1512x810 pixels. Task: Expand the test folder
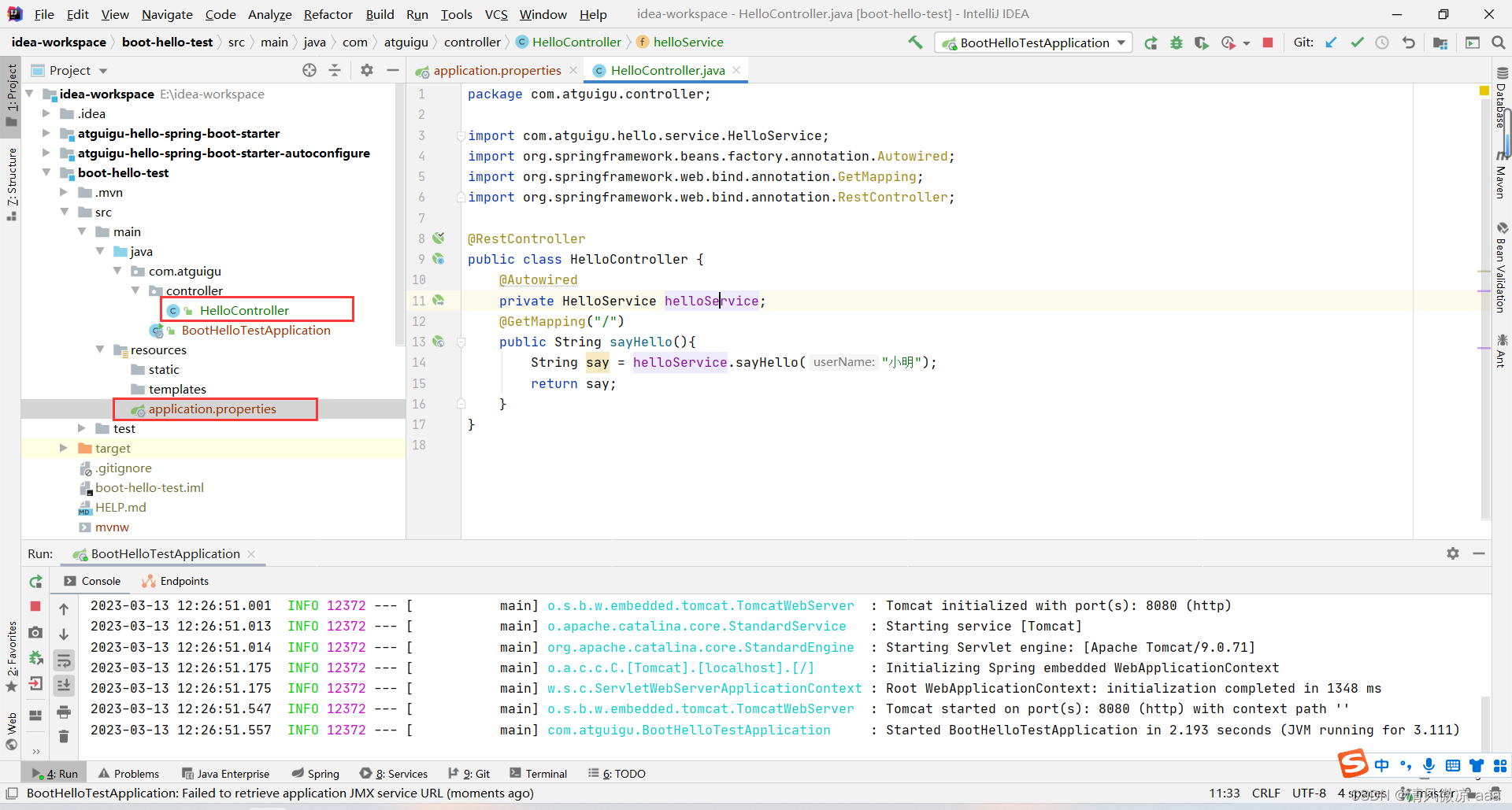click(82, 428)
